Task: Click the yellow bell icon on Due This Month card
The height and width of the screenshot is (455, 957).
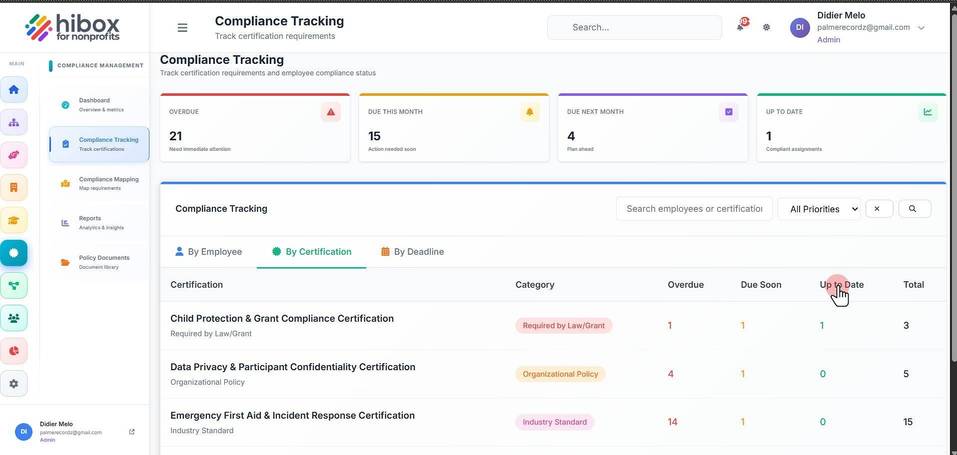Action: tap(530, 112)
